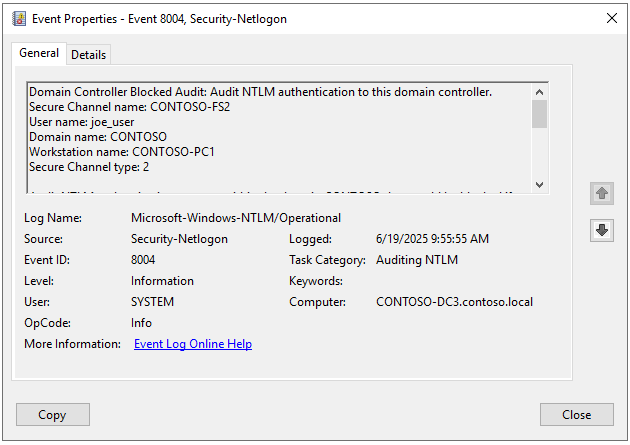Close the dialog with the title bar X
Viewport: 630px width, 445px height.
click(611, 18)
